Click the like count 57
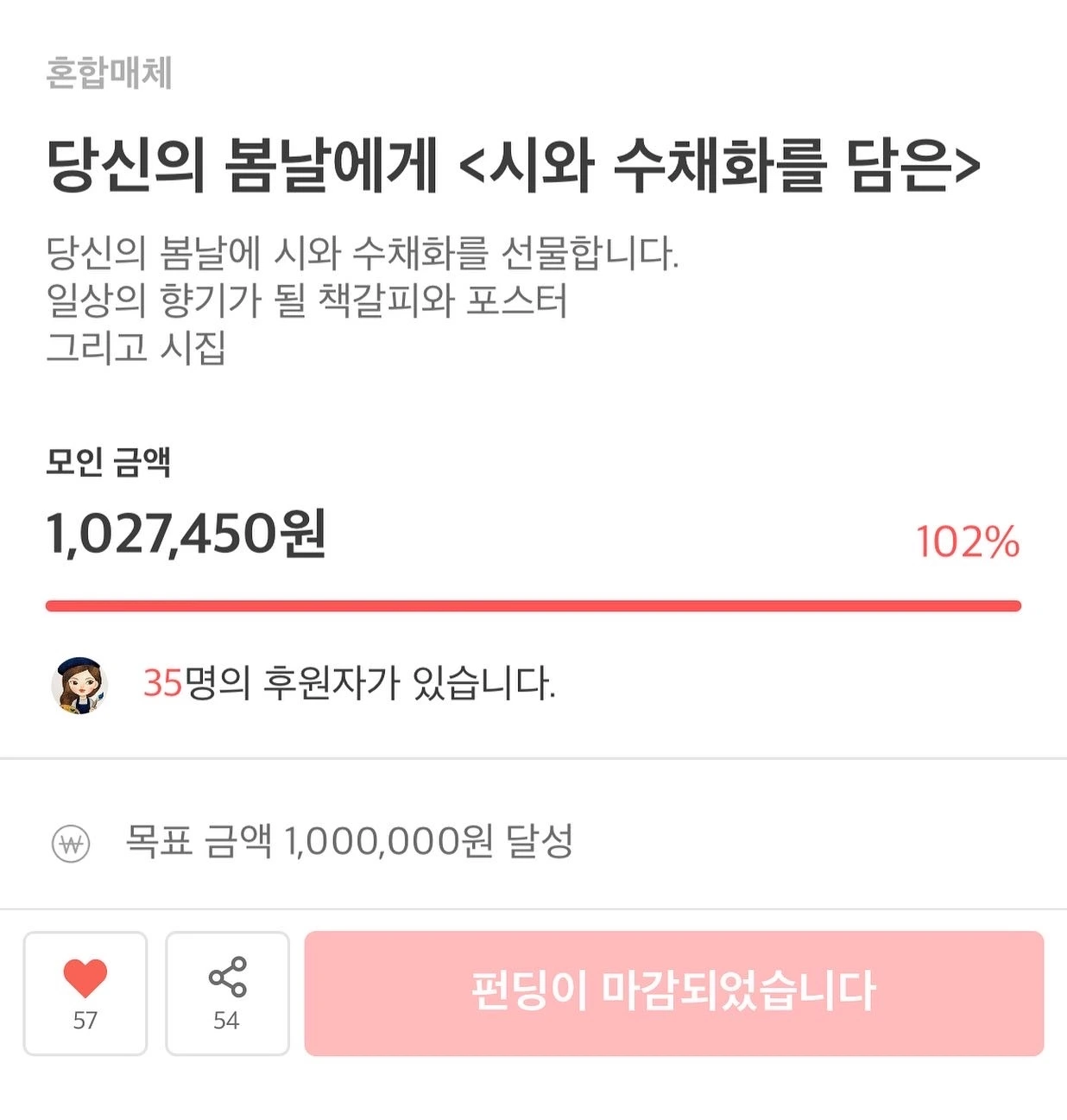 [85, 1021]
